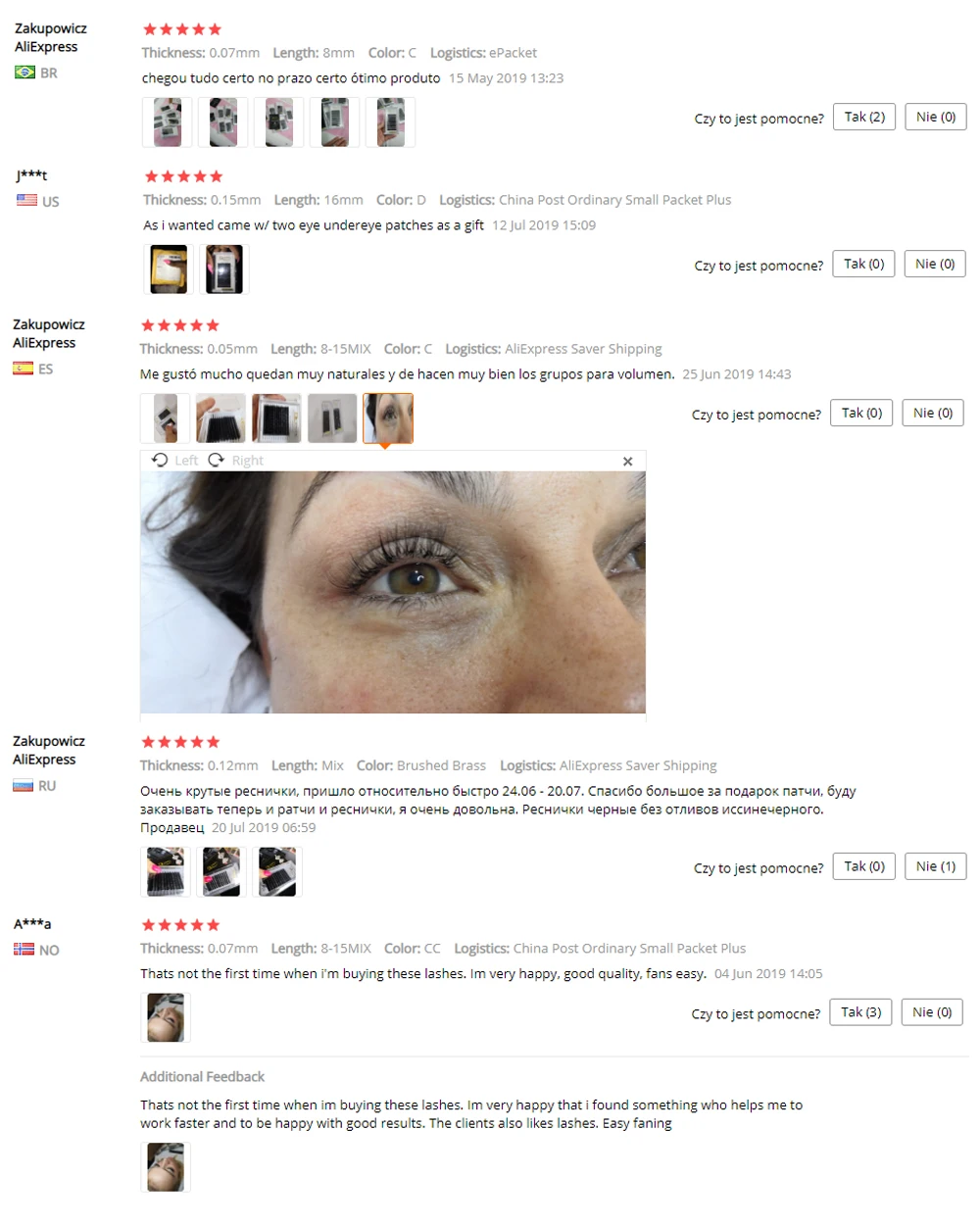
Task: Rotate the enlarged photo left
Action: pos(174,461)
